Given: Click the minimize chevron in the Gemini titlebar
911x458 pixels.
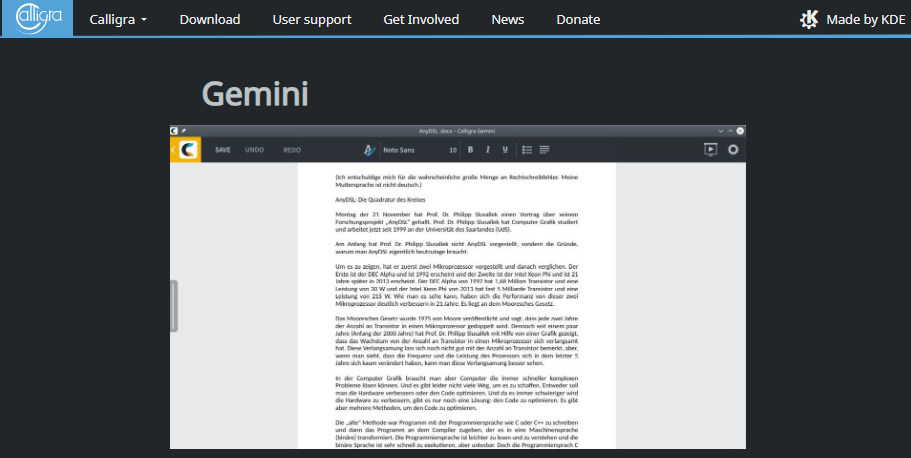Looking at the screenshot, I should (721, 131).
